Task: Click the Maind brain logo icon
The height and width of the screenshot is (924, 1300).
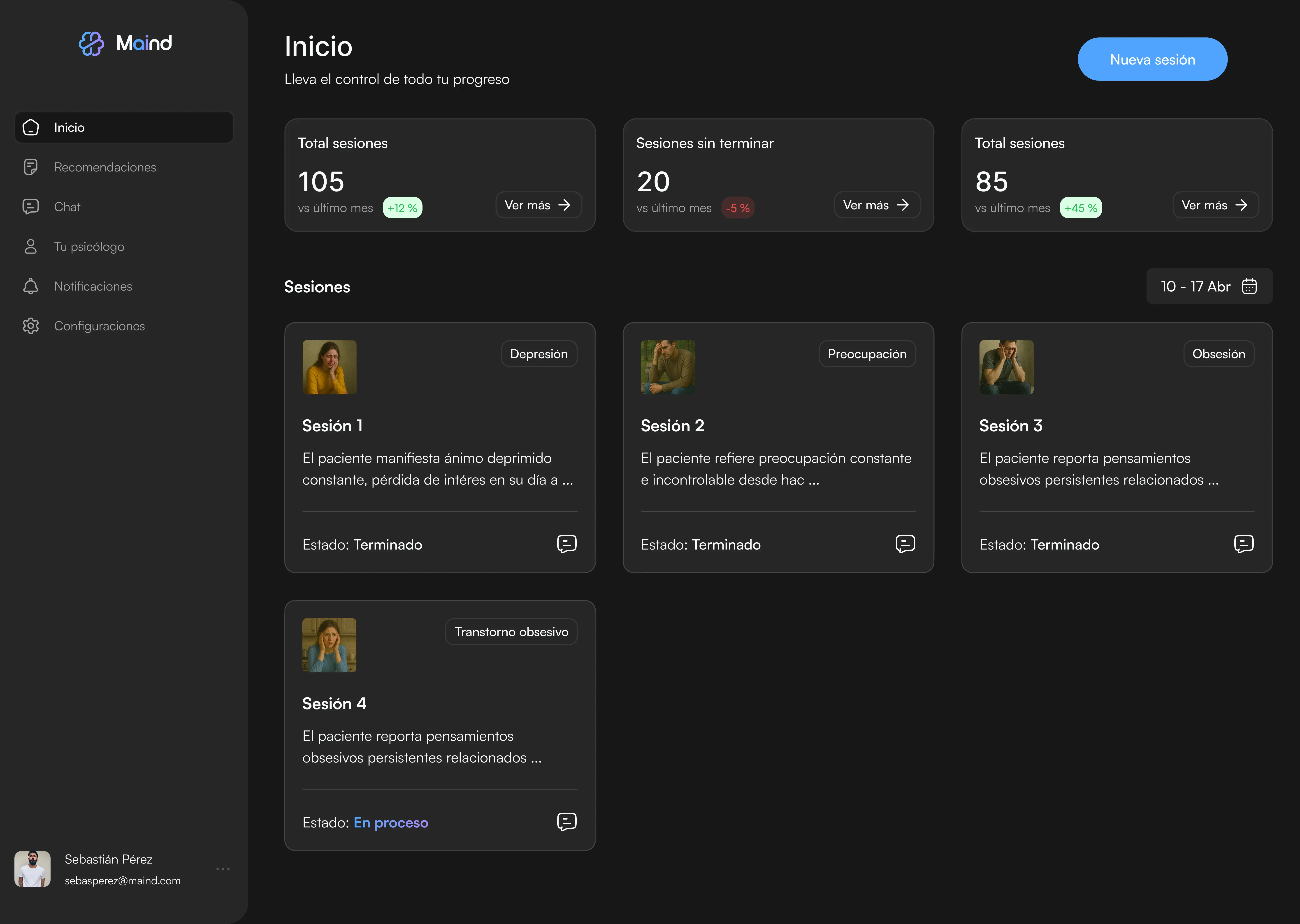Action: [91, 44]
